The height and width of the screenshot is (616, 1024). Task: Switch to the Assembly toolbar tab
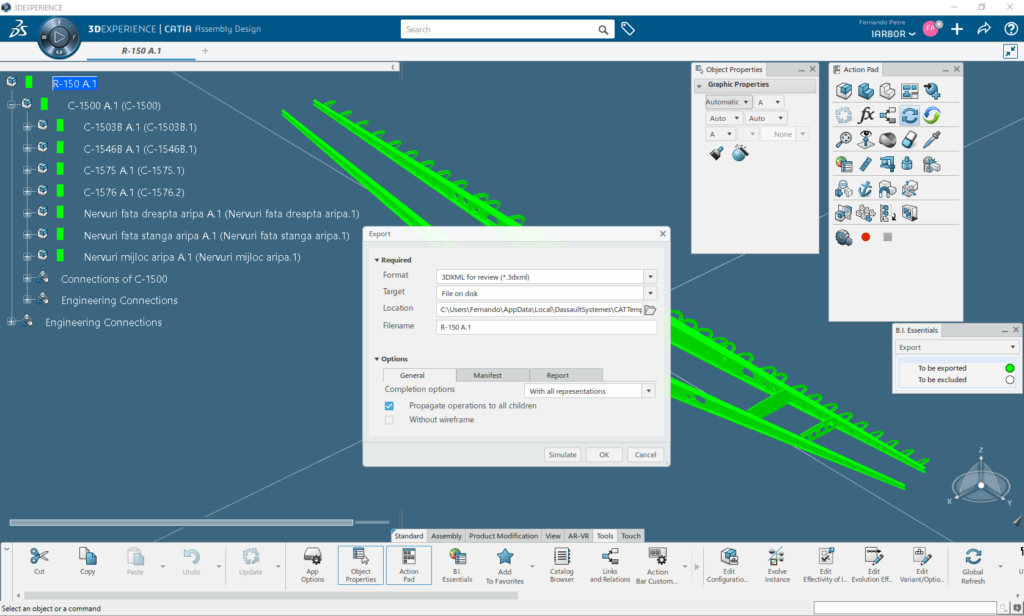446,536
